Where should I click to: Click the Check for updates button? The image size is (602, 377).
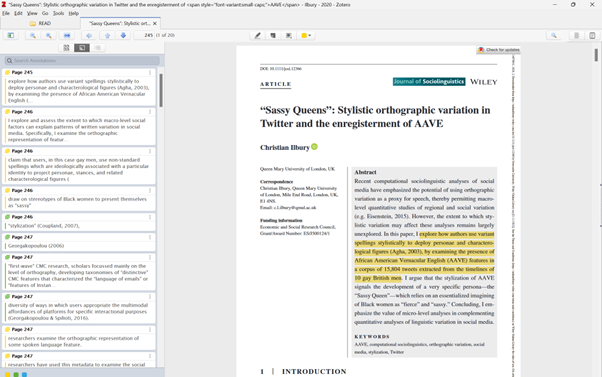pos(498,50)
